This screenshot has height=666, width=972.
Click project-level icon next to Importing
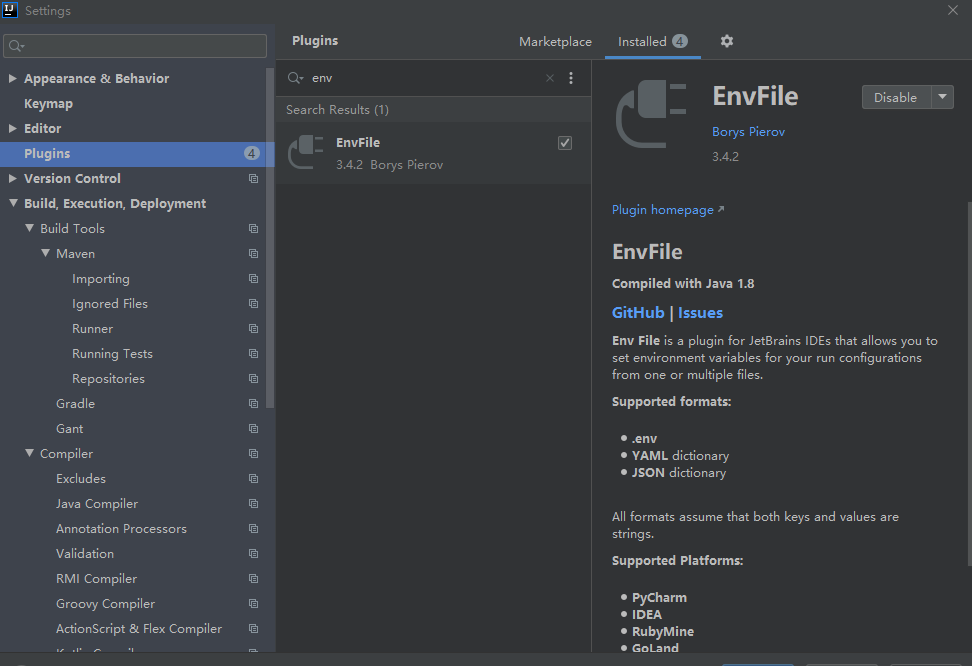coord(254,278)
